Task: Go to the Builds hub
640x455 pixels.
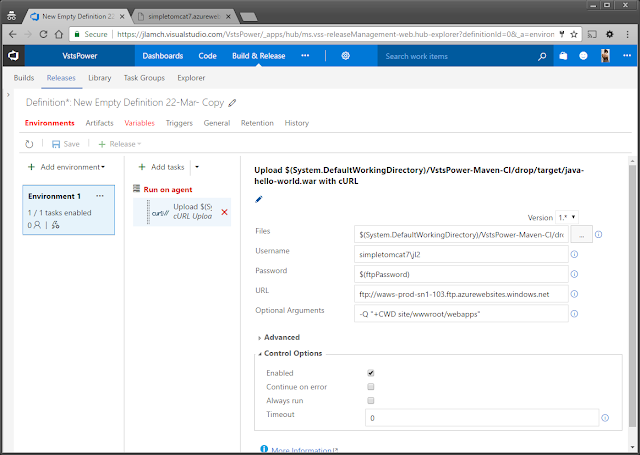Action: tap(24, 78)
